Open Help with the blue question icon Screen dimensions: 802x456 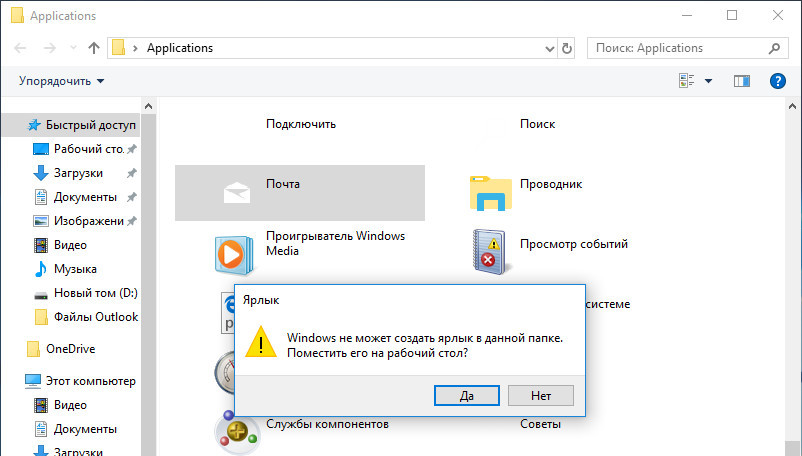(777, 81)
